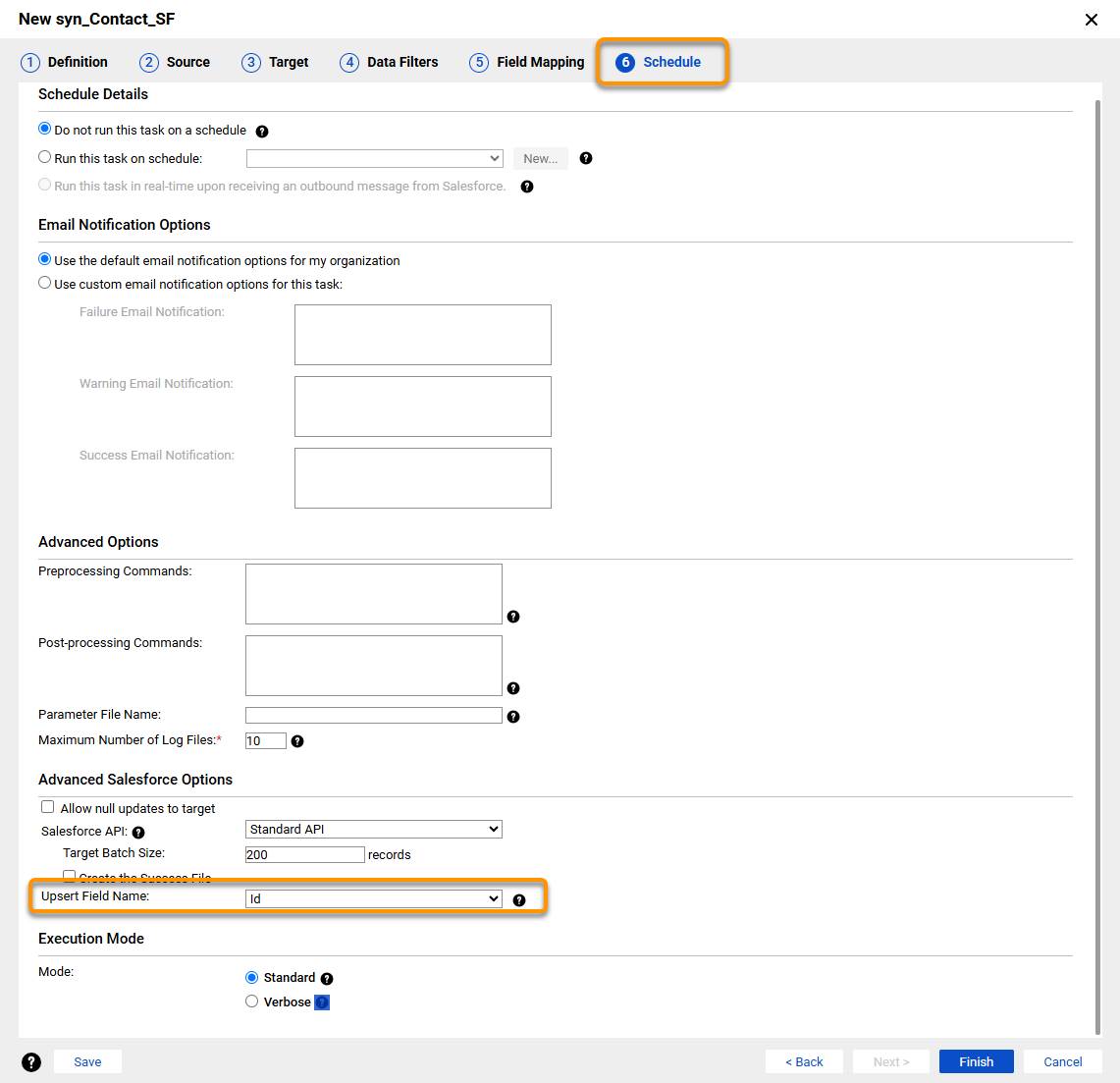The image size is (1120, 1083).
Task: Go to the Data Filters step
Action: click(389, 62)
